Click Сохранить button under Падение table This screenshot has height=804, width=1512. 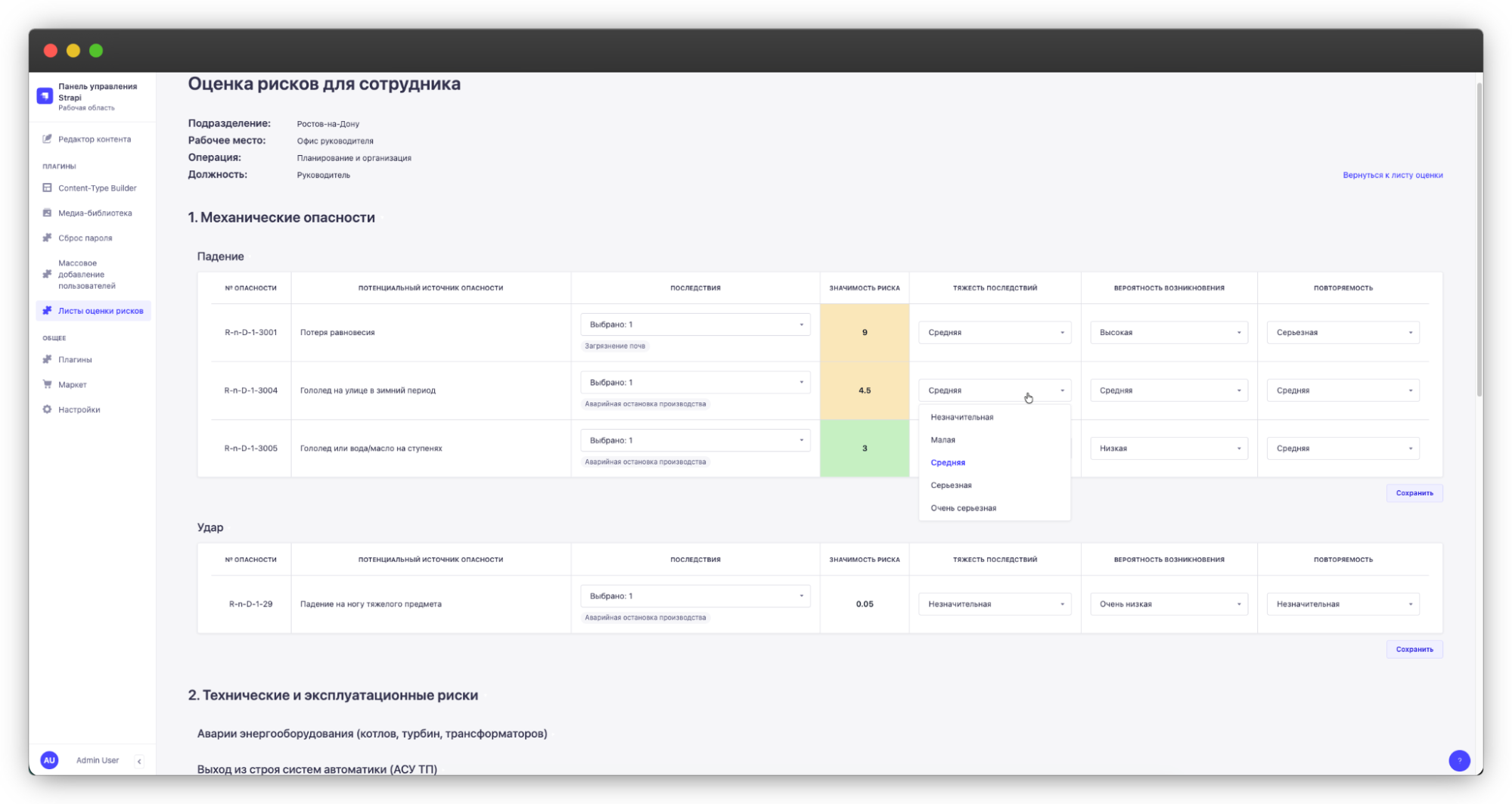tap(1414, 493)
